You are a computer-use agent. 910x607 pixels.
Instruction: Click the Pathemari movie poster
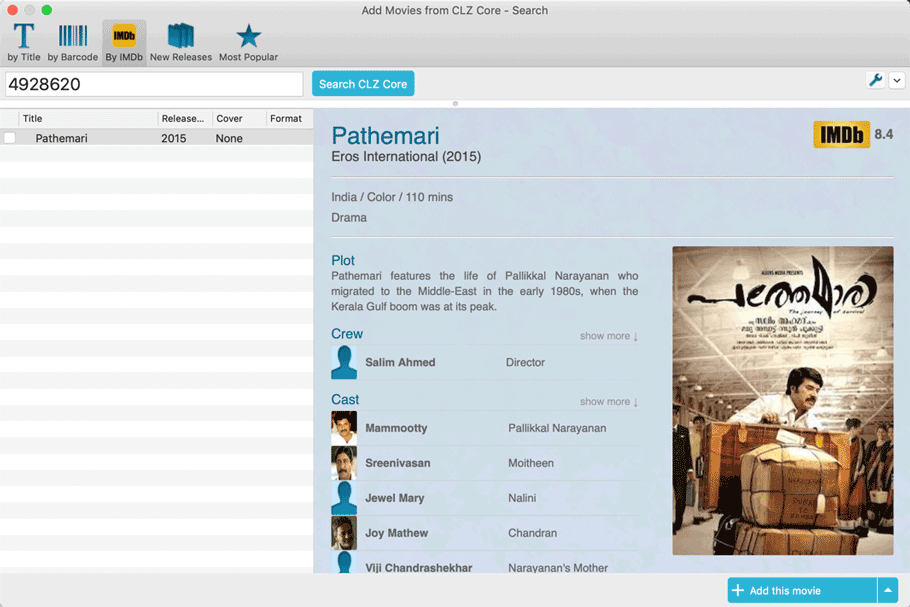coord(782,400)
